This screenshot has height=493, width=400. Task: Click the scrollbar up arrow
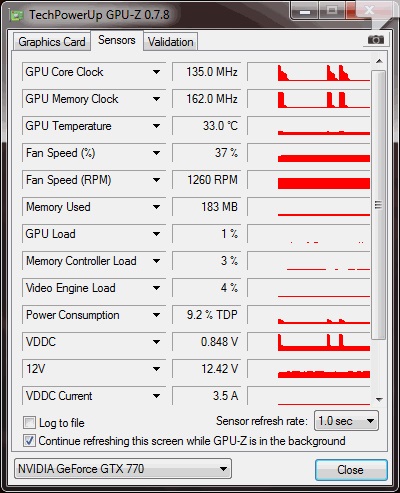(379, 61)
